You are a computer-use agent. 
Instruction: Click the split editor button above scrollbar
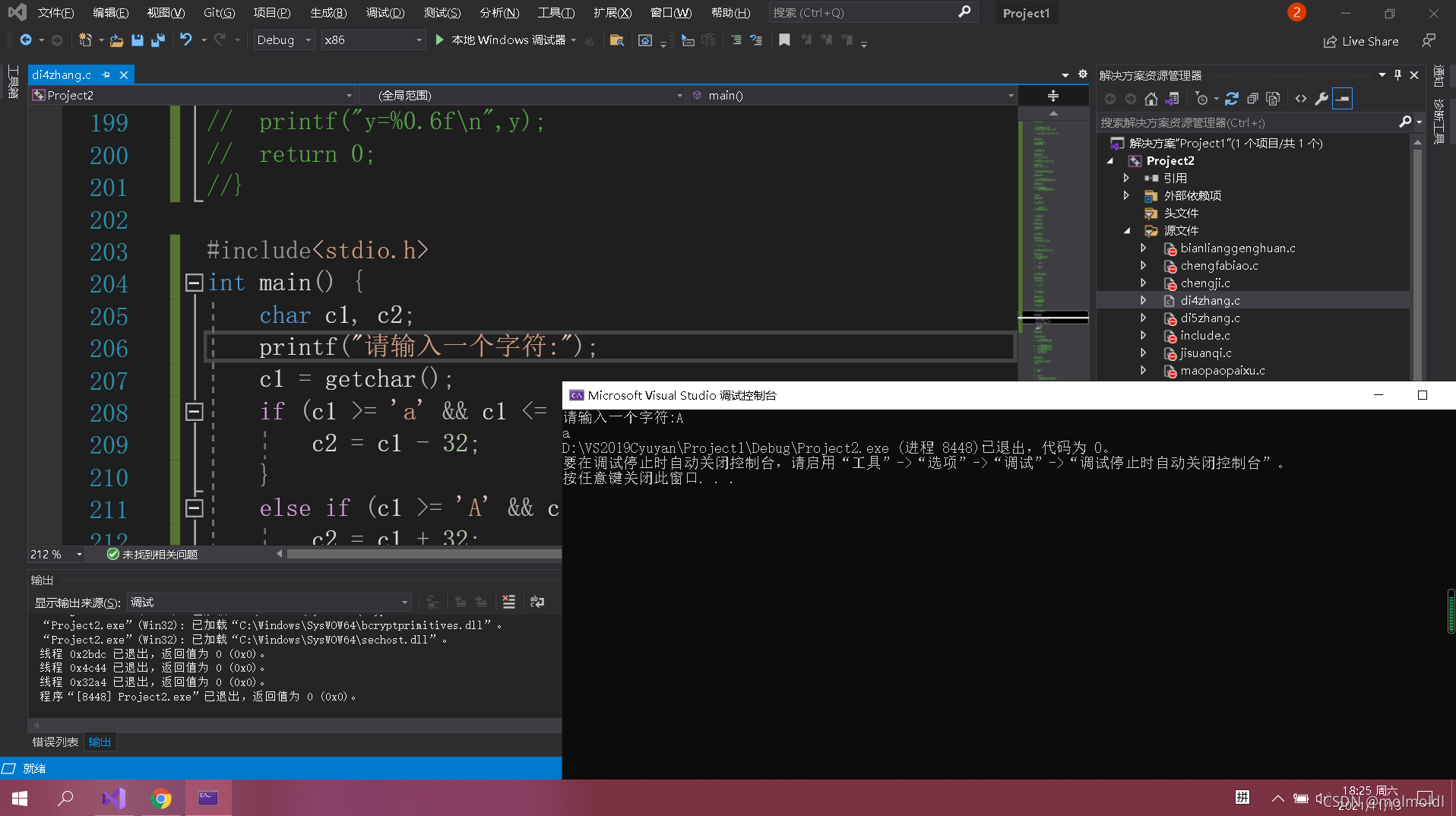[x=1053, y=96]
